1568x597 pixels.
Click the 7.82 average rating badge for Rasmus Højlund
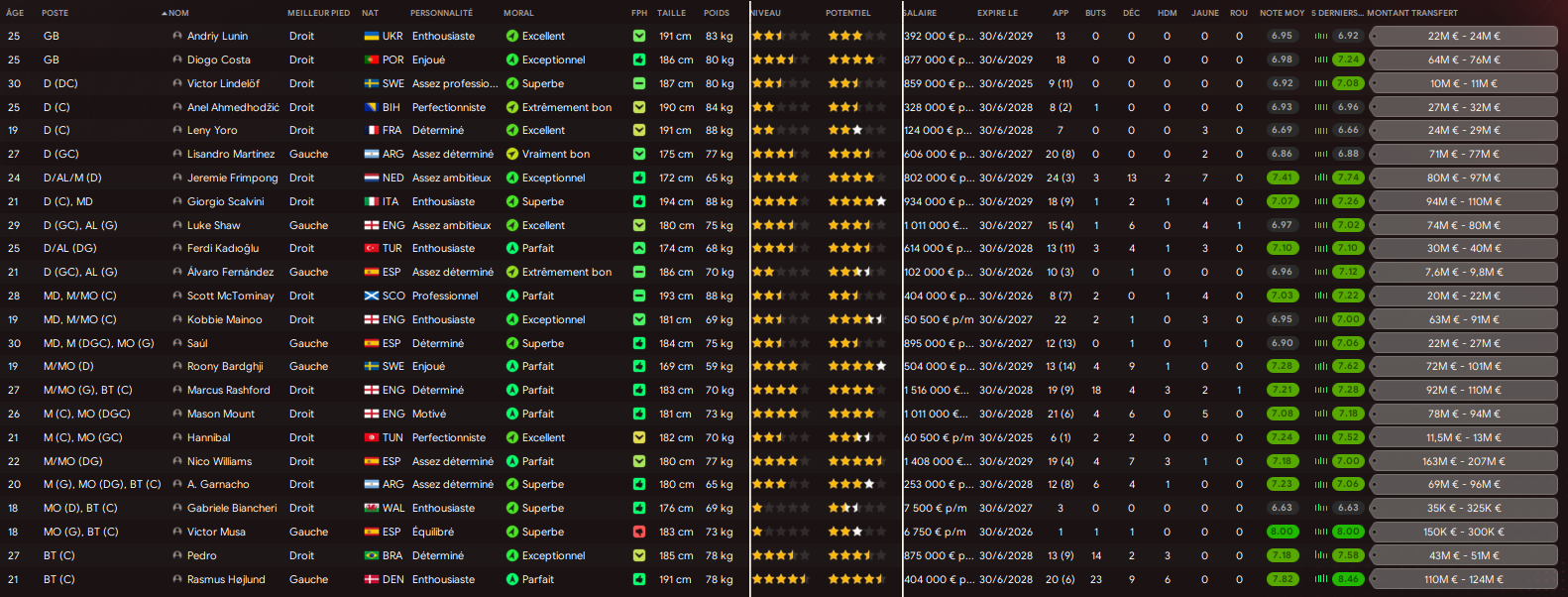[x=1283, y=579]
